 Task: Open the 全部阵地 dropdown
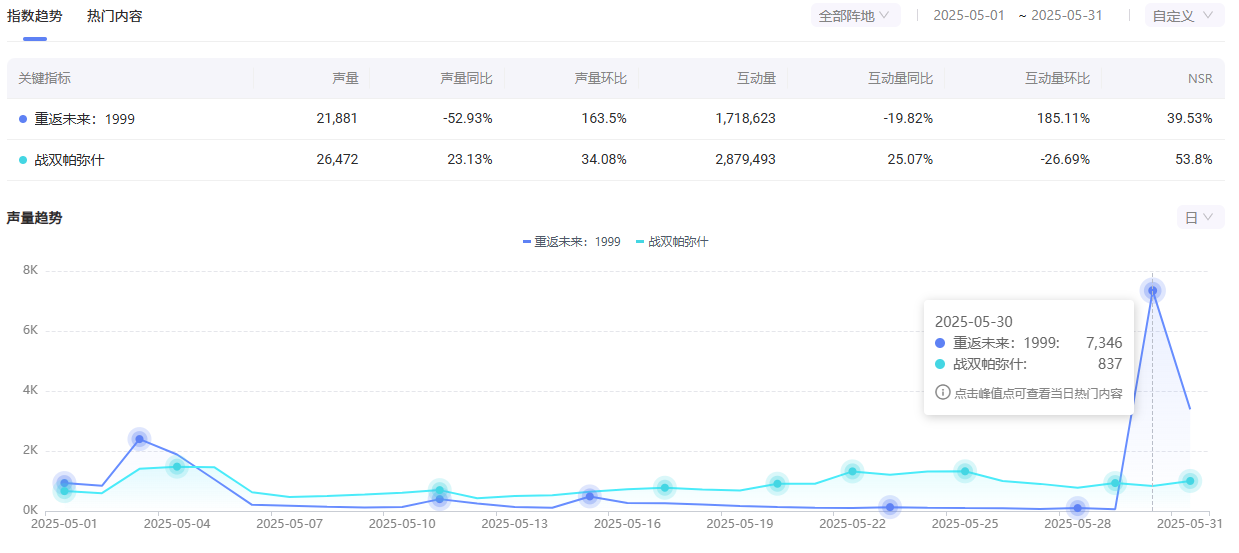pos(855,16)
